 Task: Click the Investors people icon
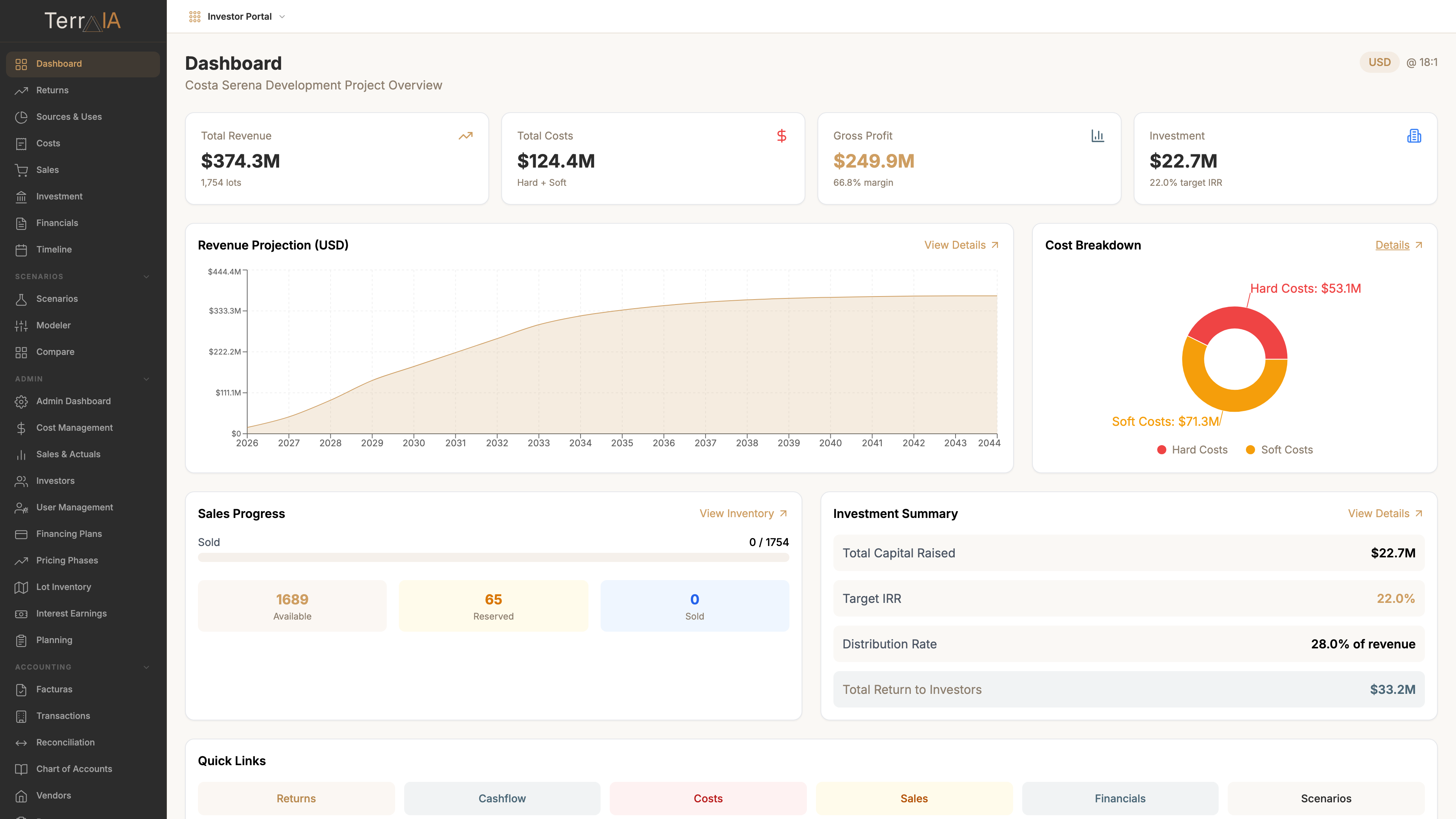pos(22,481)
